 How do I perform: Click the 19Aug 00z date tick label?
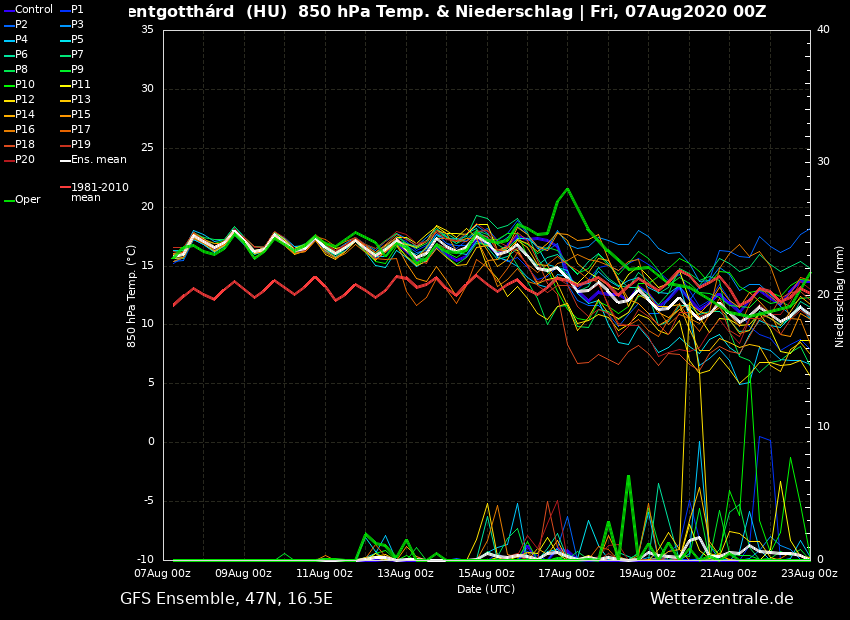pos(647,574)
